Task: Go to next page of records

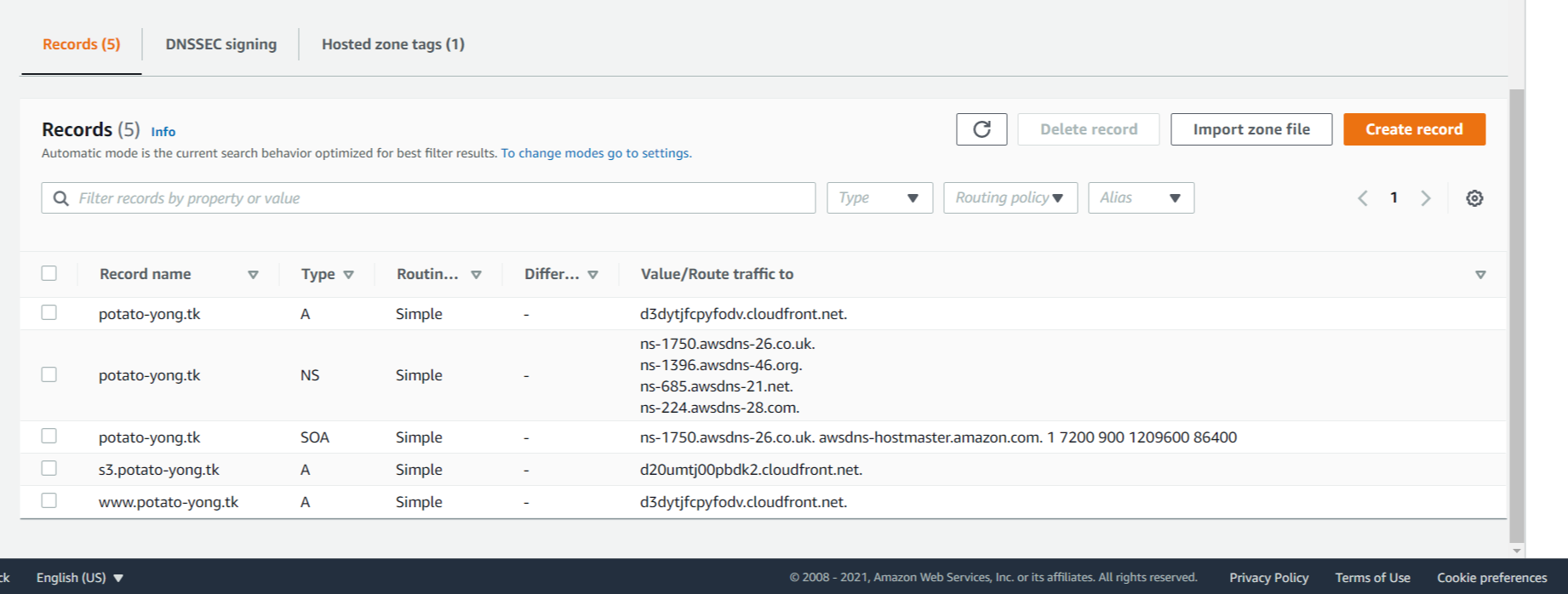Action: [1426, 198]
